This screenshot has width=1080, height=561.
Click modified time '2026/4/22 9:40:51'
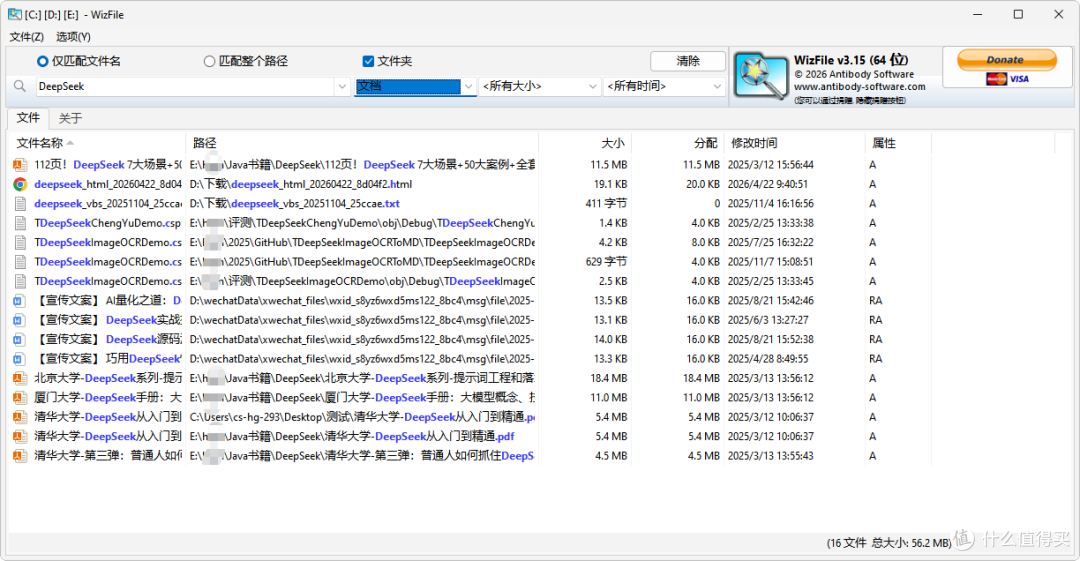click(768, 184)
